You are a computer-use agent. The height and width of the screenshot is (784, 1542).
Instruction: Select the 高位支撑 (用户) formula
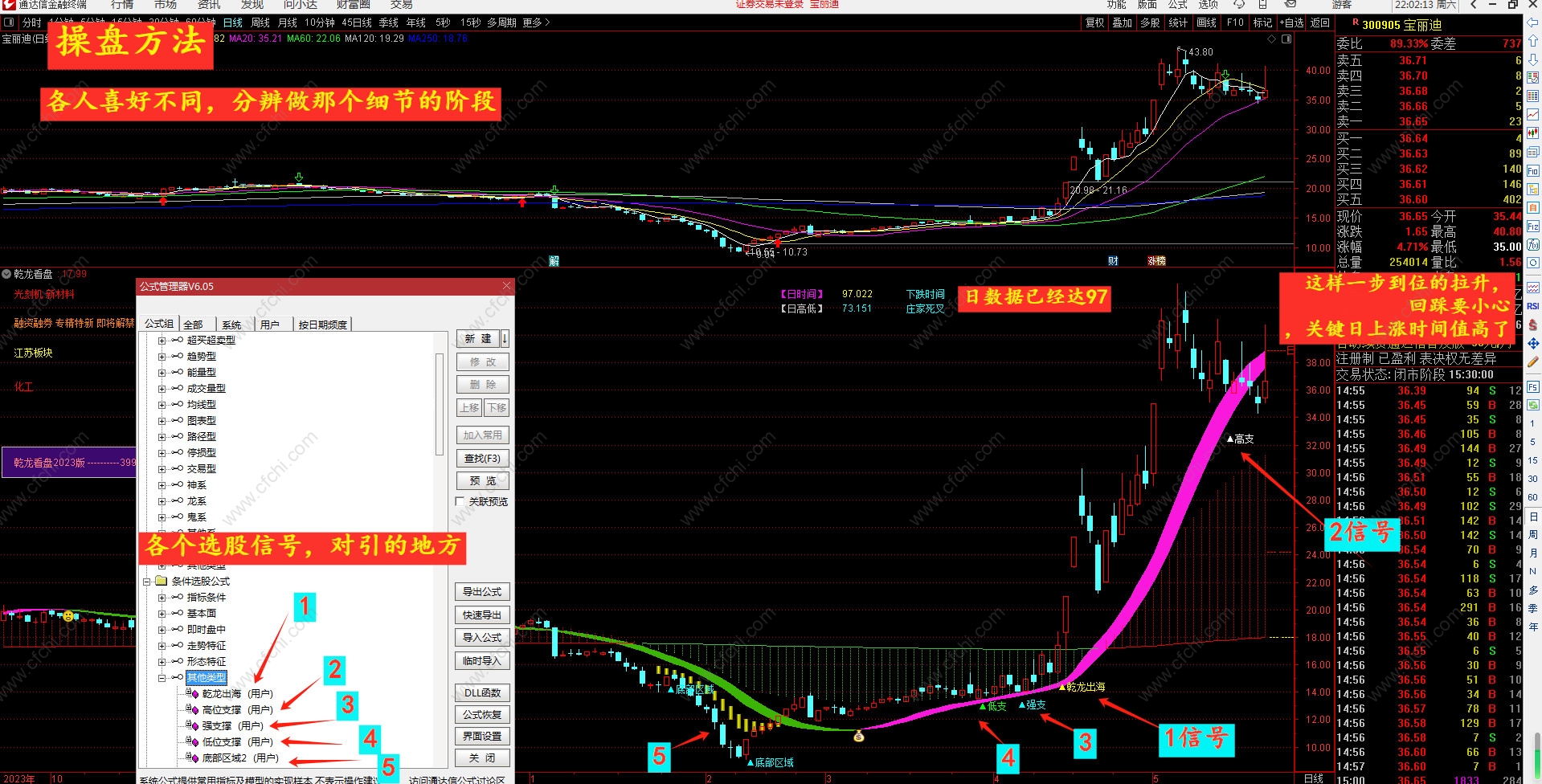[238, 709]
